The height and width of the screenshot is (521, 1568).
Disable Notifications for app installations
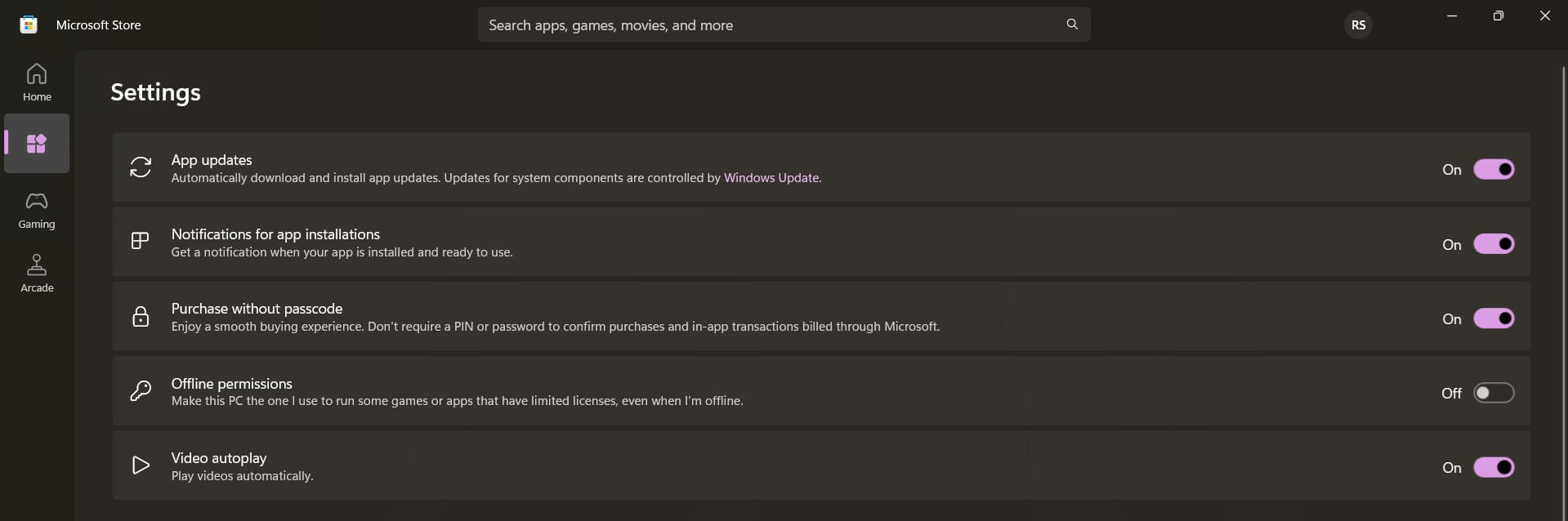point(1494,243)
